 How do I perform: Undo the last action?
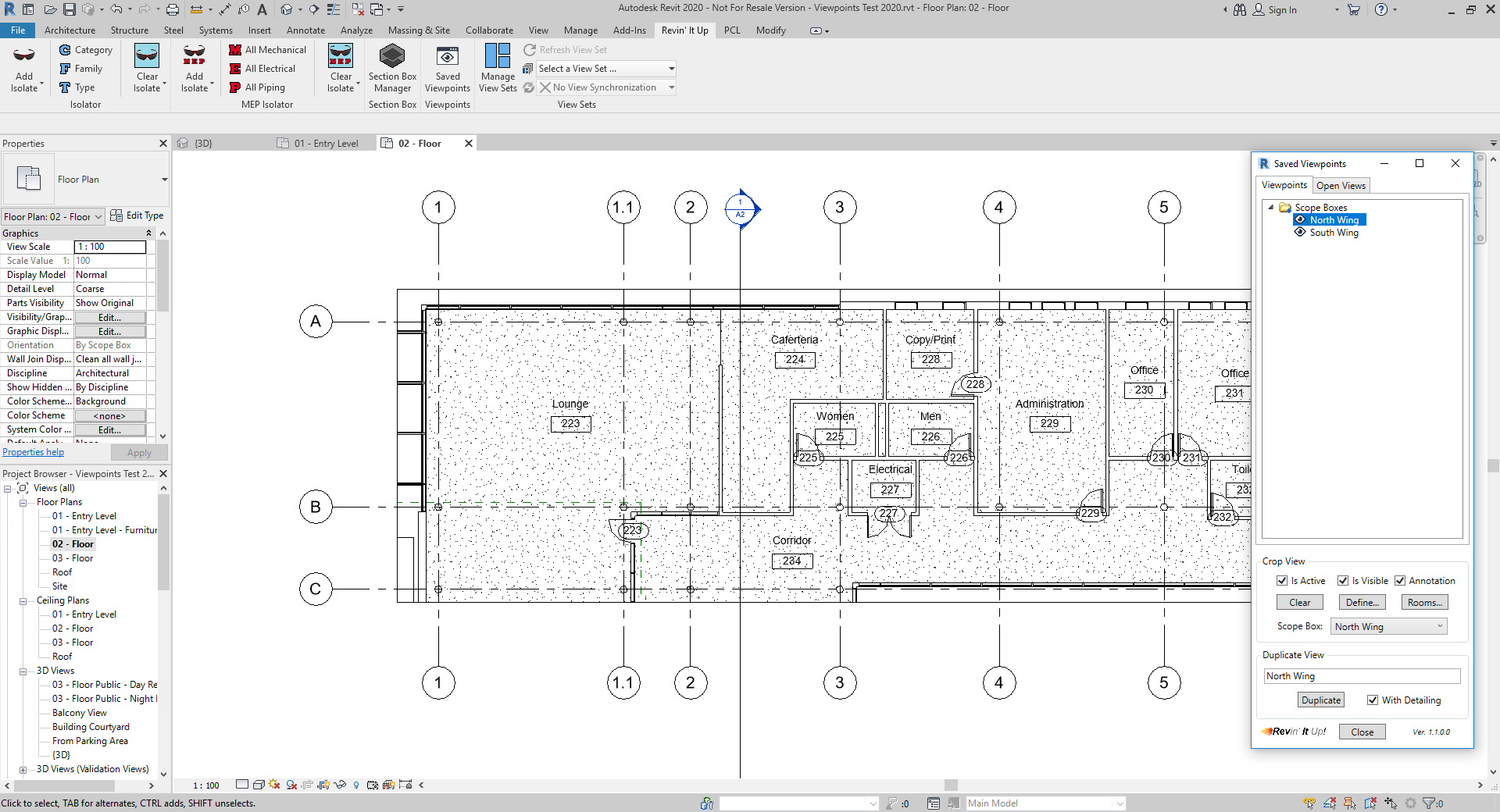(116, 9)
